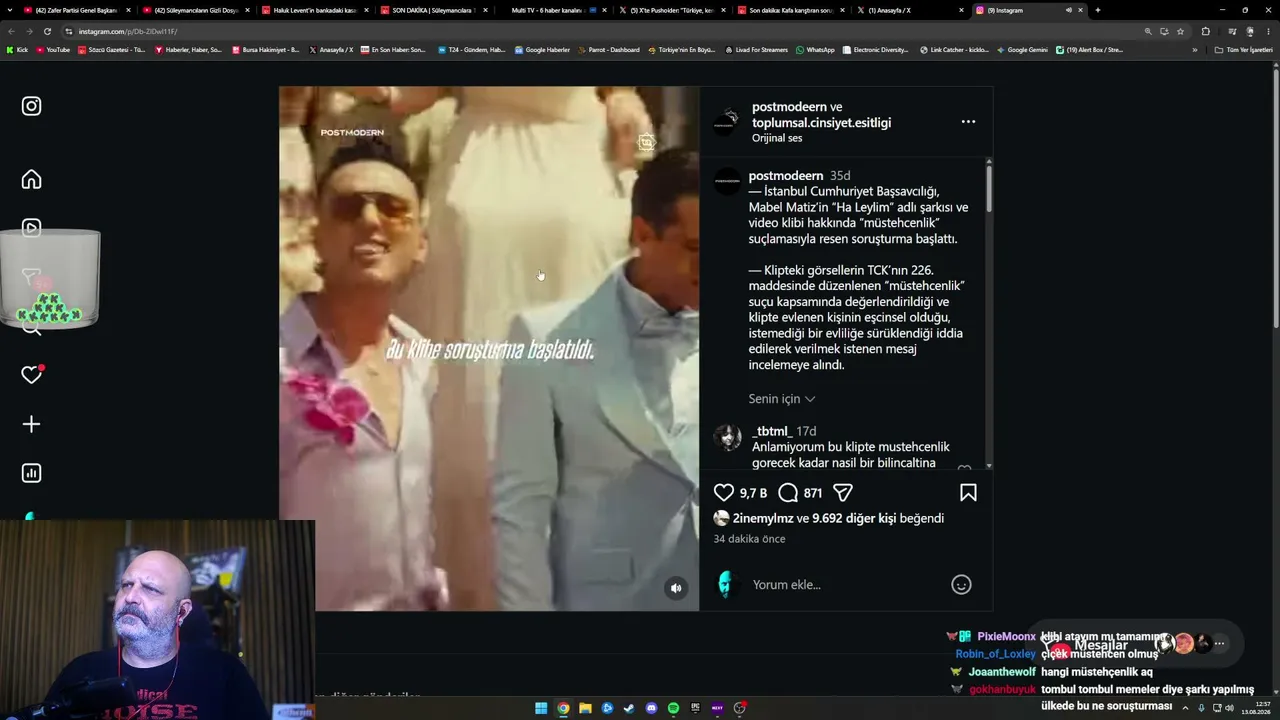
Task: Open the Instagram dashboard chart icon
Action: [x=32, y=473]
